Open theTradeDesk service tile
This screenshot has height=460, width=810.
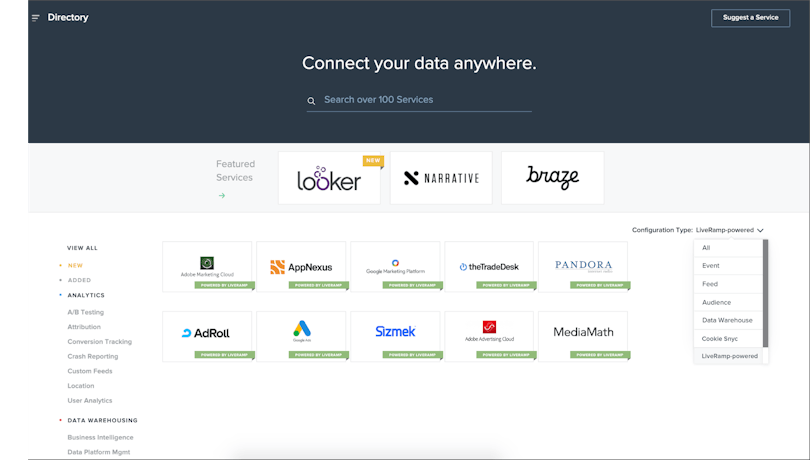(x=489, y=267)
